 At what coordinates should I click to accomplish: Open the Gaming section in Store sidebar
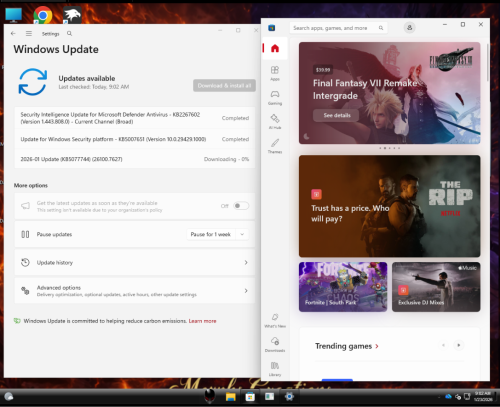275,97
